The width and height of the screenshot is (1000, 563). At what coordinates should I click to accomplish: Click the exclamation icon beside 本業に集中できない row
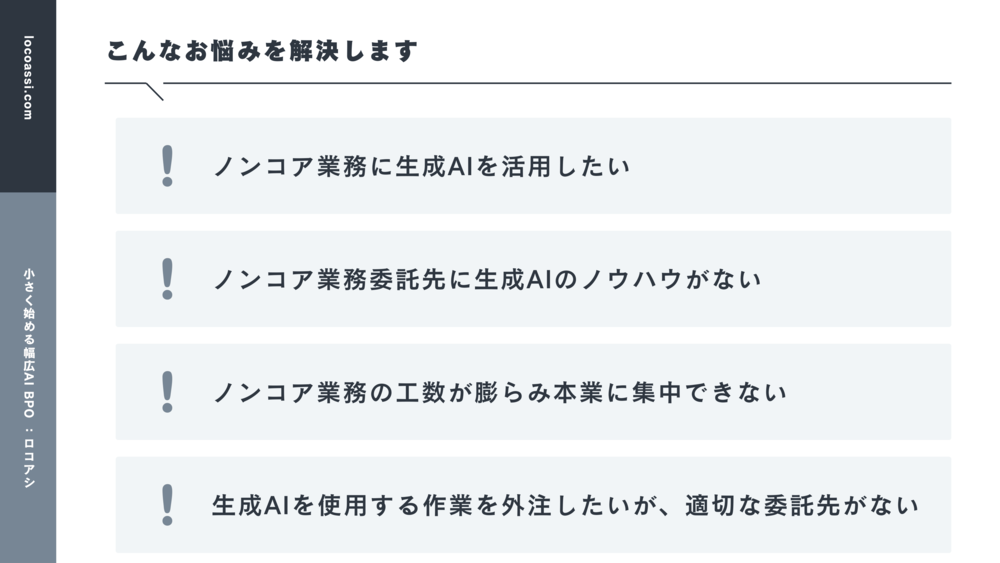pyautogui.click(x=167, y=392)
